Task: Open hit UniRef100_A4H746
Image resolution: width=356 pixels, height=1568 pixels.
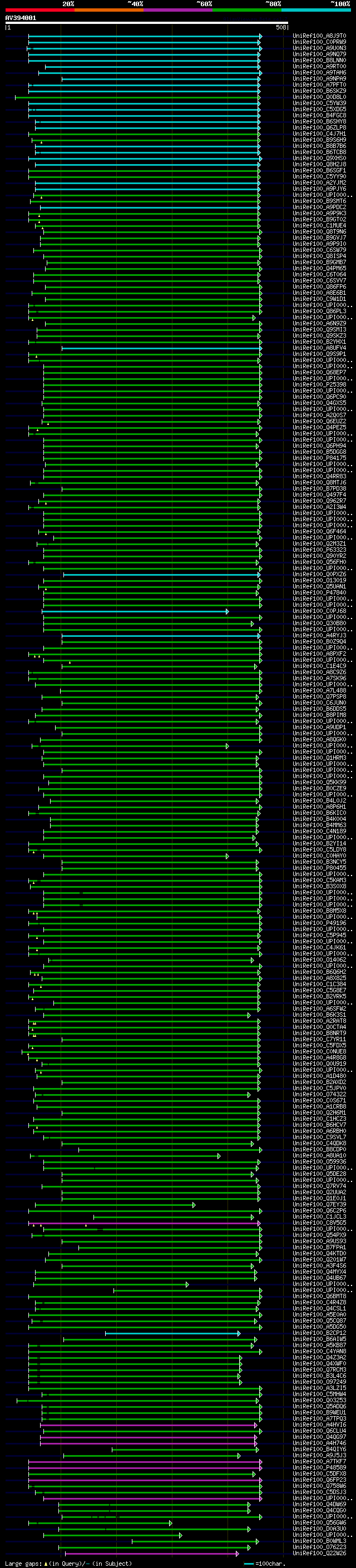Action: coord(319,1443)
